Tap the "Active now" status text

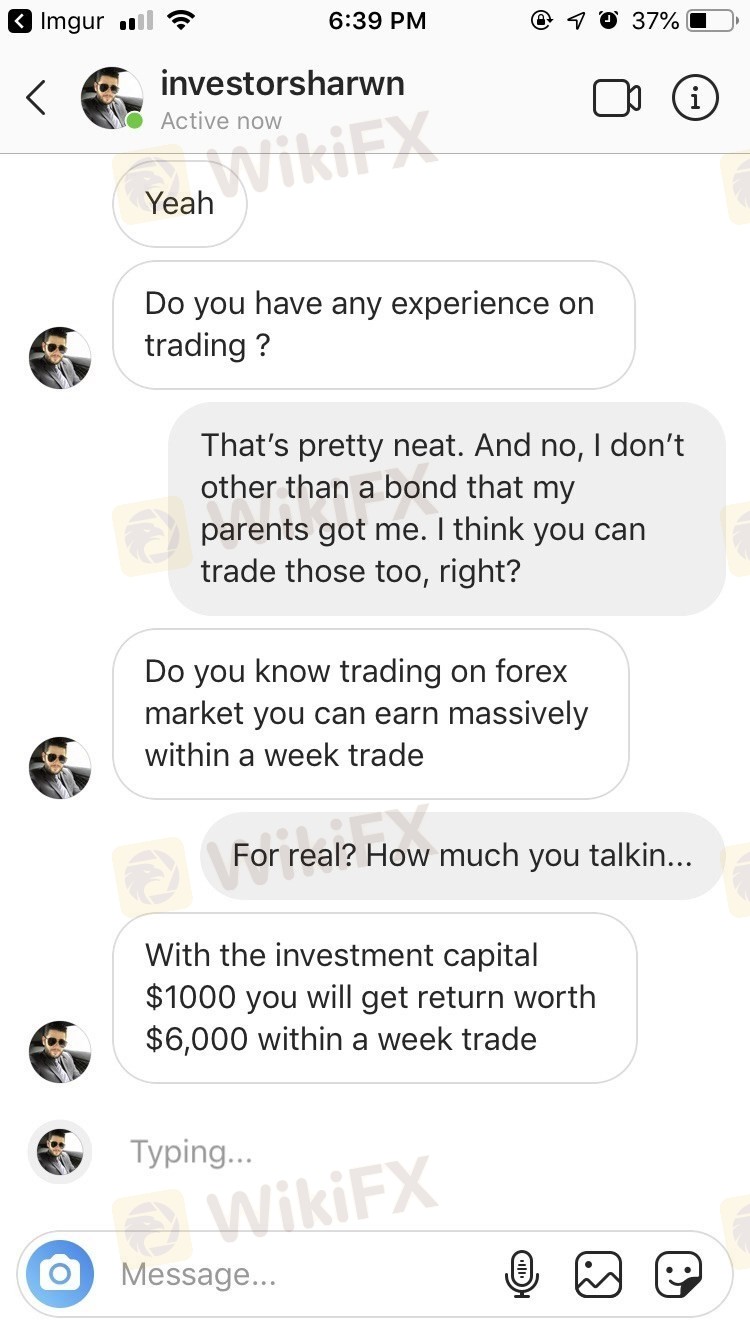pos(221,121)
